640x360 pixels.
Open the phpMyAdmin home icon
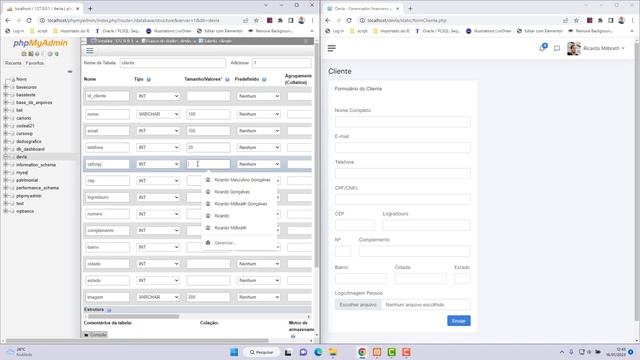point(24,54)
